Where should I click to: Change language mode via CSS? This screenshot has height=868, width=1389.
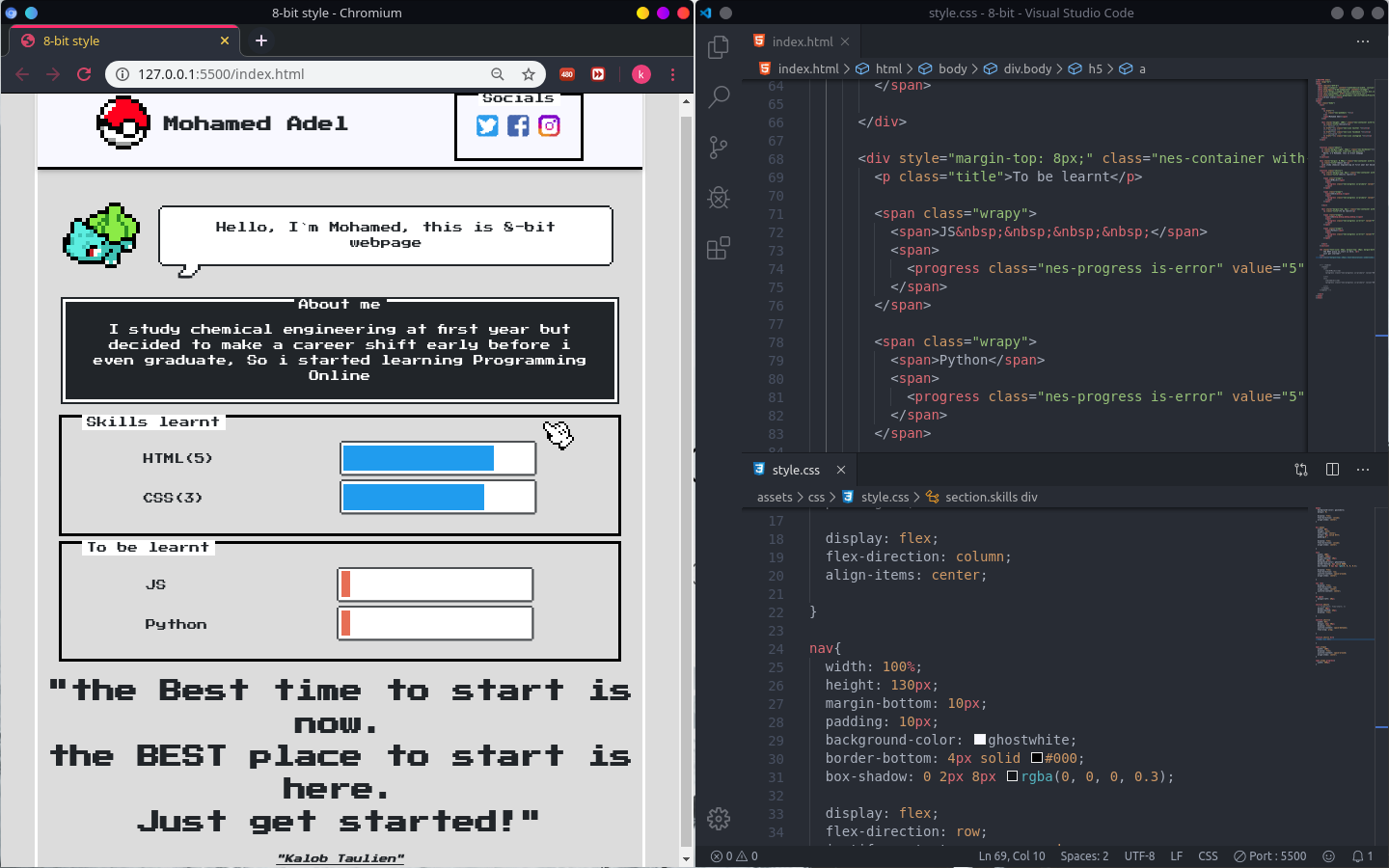pyautogui.click(x=1208, y=856)
